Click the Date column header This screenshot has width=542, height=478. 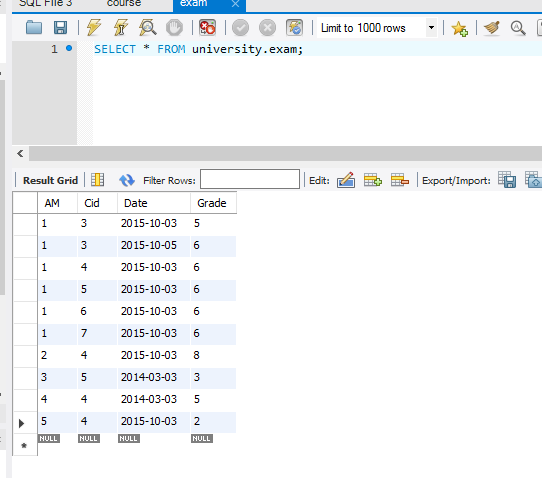(154, 203)
